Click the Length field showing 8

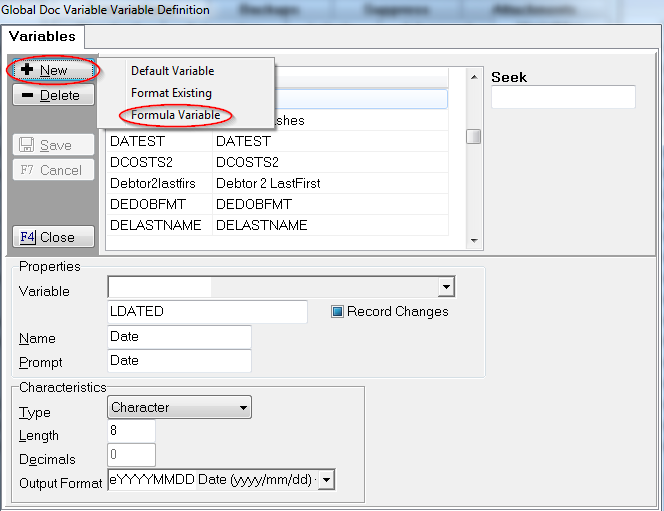[131, 431]
